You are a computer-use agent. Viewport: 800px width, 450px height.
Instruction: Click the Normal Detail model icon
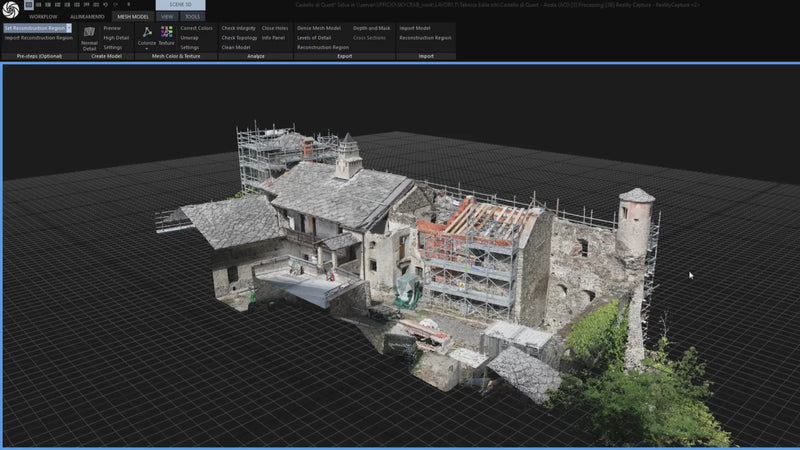89,33
